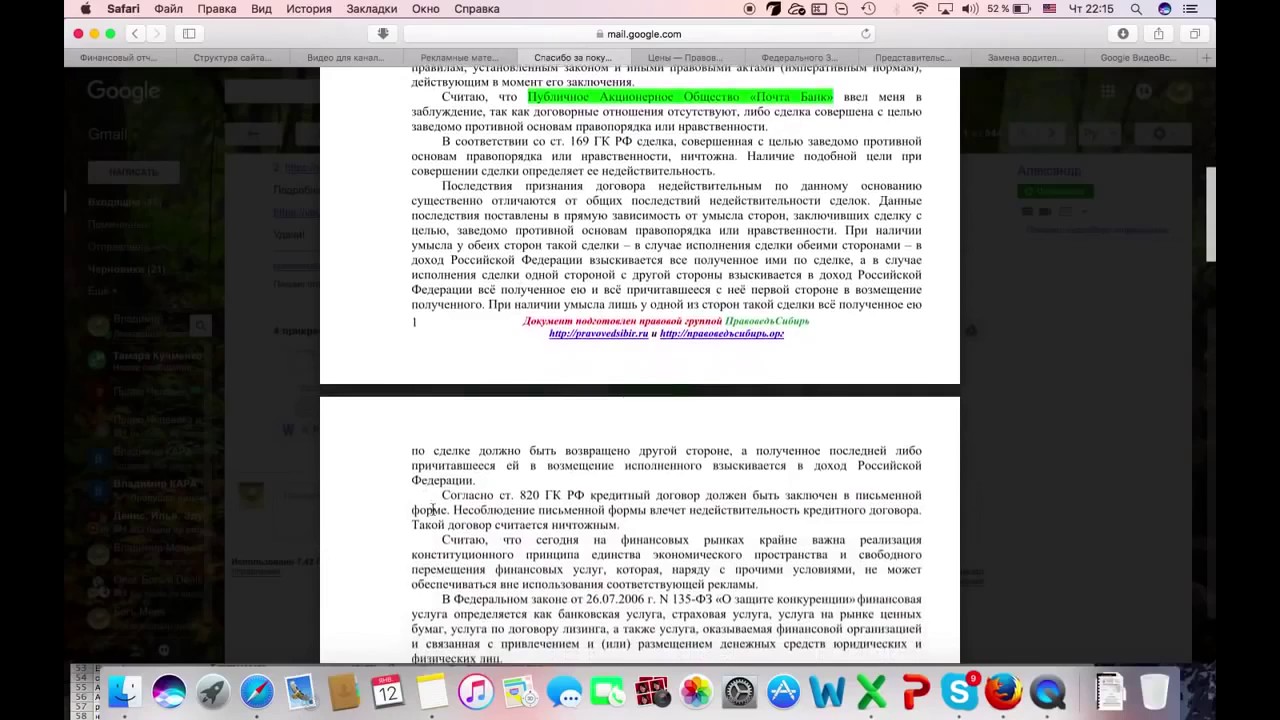1280x720 pixels.
Task: Launch Microsoft Excel from the Dock
Action: 872,692
